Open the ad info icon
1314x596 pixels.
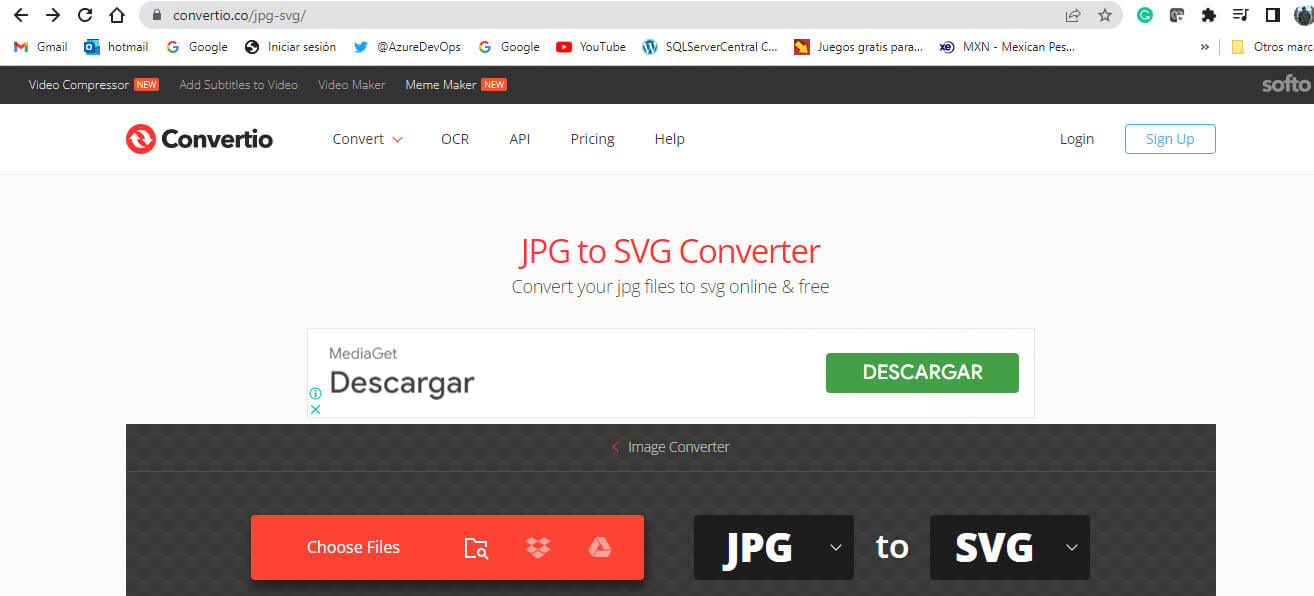[x=315, y=393]
